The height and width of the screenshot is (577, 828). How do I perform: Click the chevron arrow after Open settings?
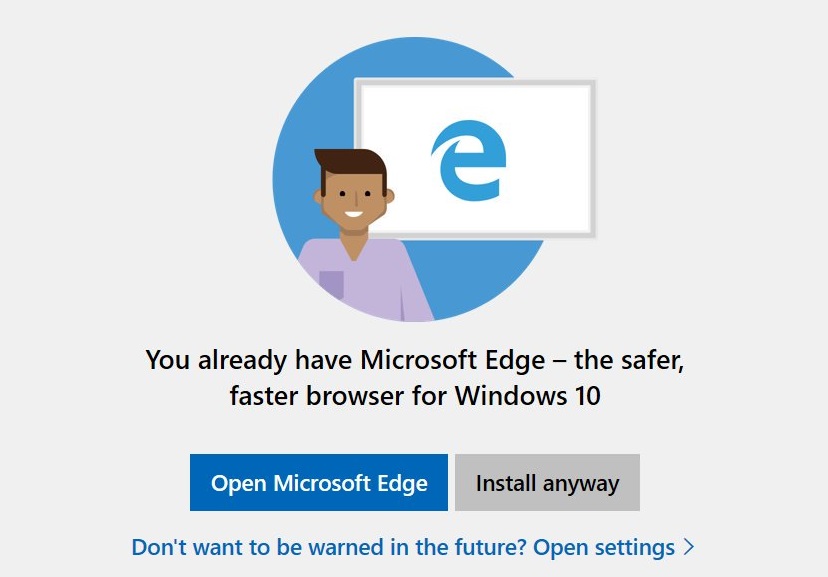point(688,547)
